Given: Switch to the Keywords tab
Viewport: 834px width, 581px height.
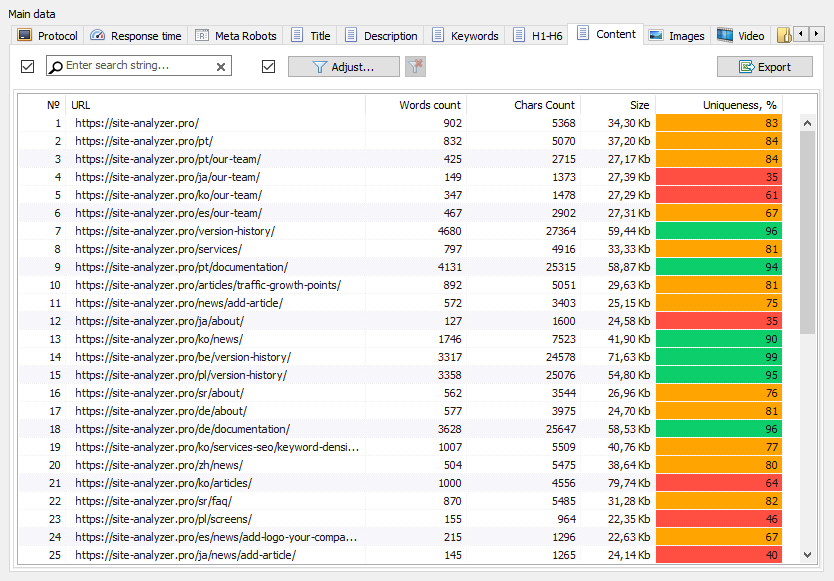Looking at the screenshot, I should (x=465, y=36).
